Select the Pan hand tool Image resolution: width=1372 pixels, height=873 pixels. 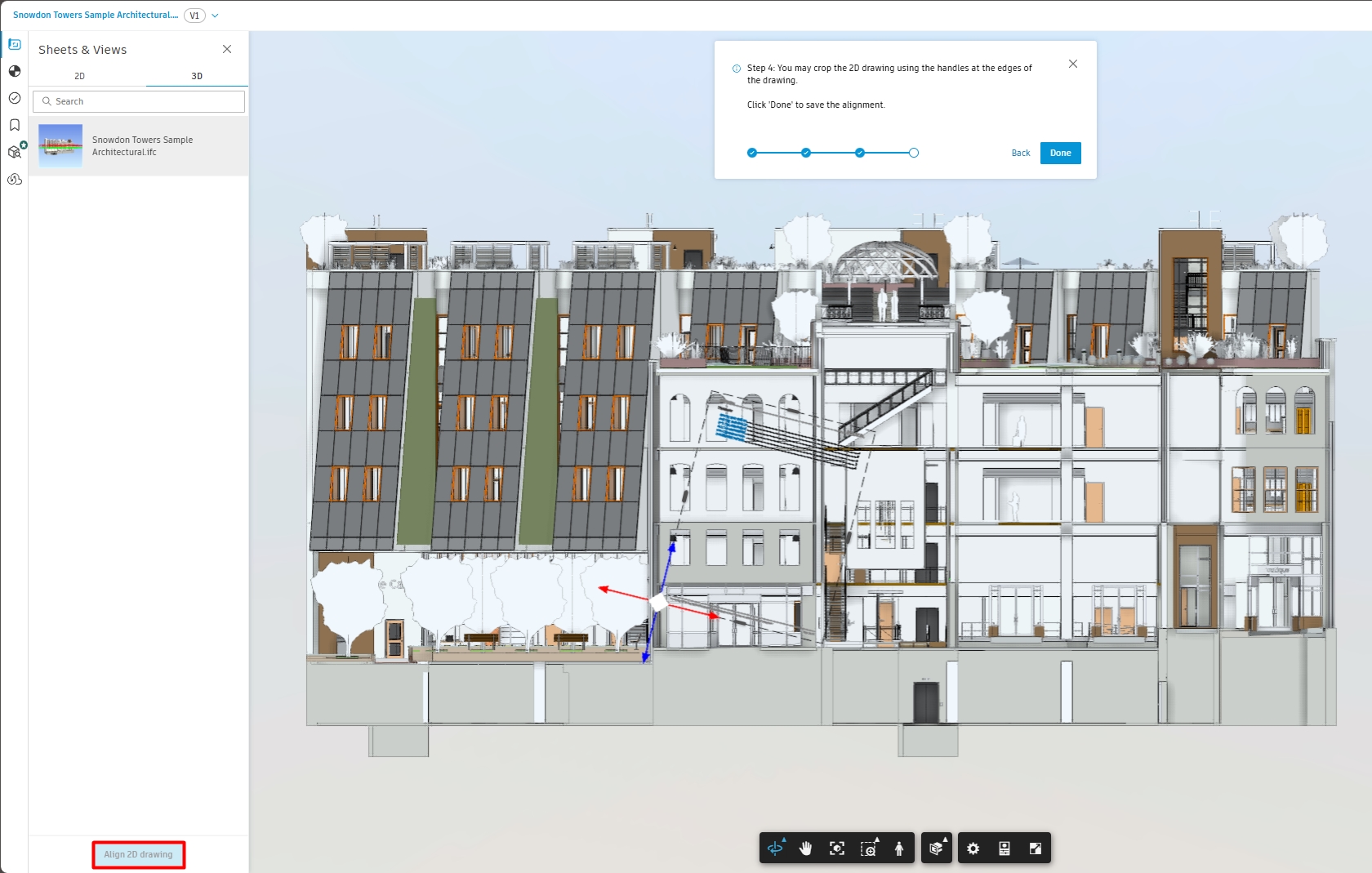point(806,848)
